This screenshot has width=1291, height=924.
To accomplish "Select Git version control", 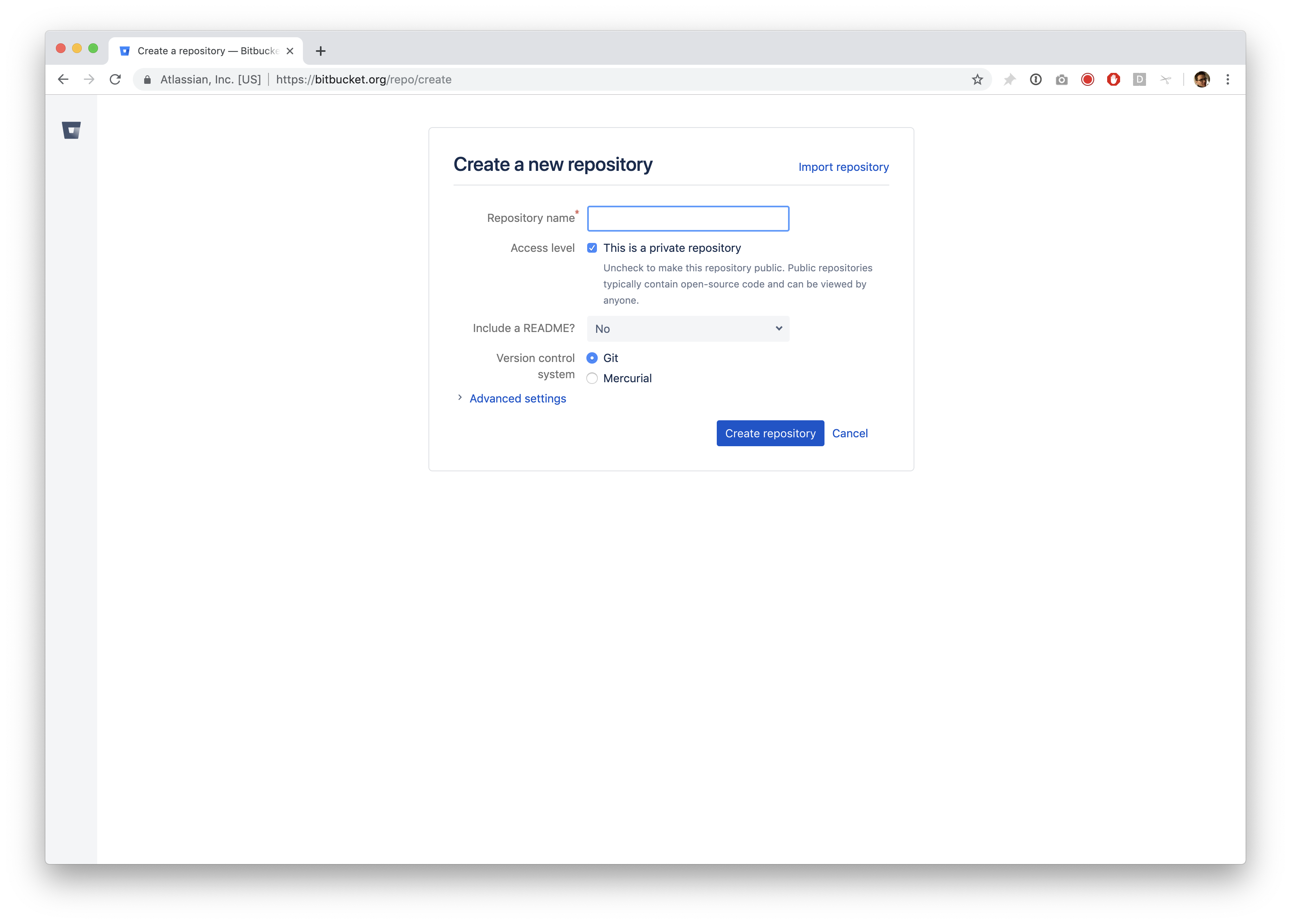I will pyautogui.click(x=592, y=358).
